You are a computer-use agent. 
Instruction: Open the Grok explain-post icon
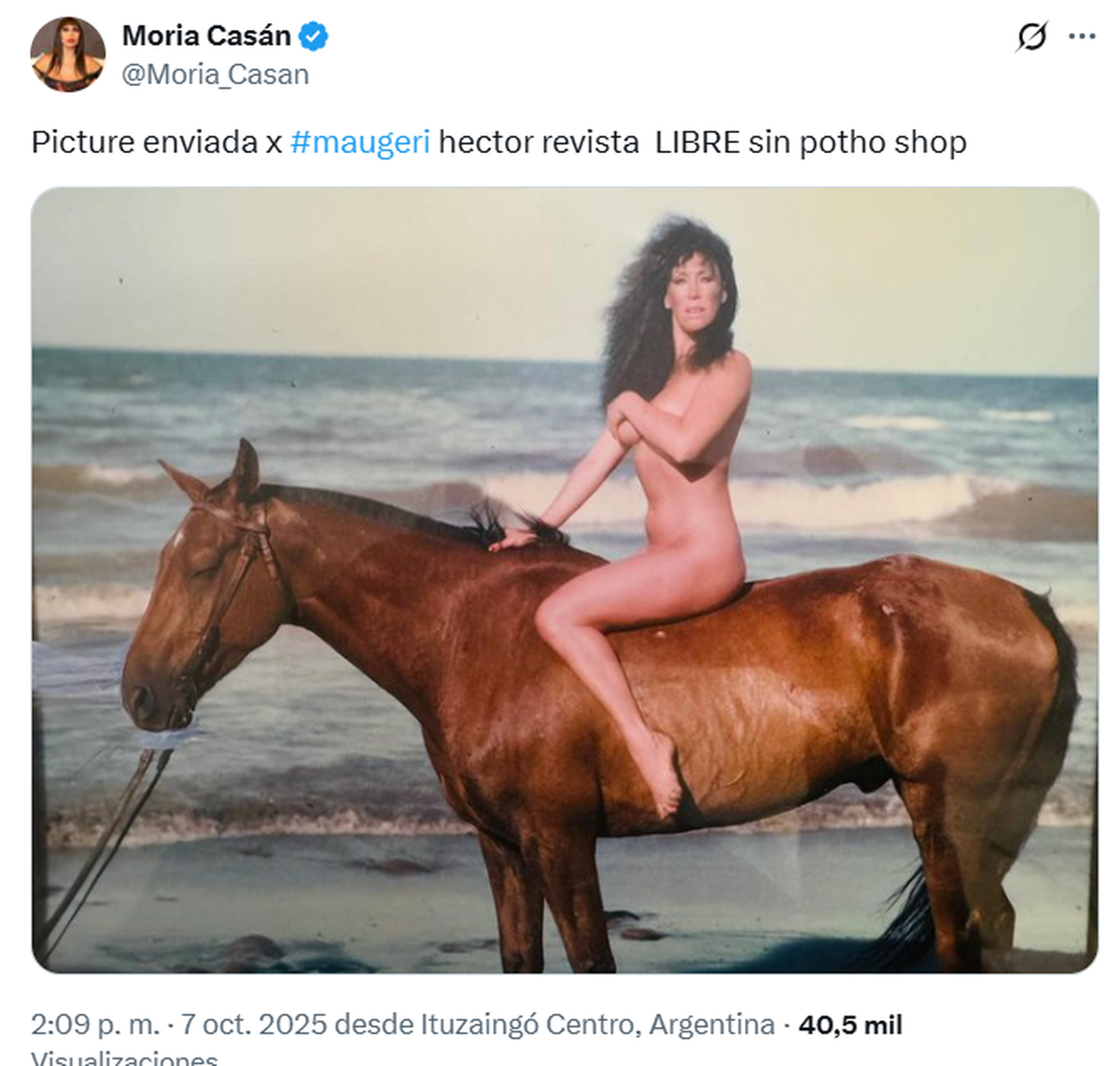(x=1032, y=37)
